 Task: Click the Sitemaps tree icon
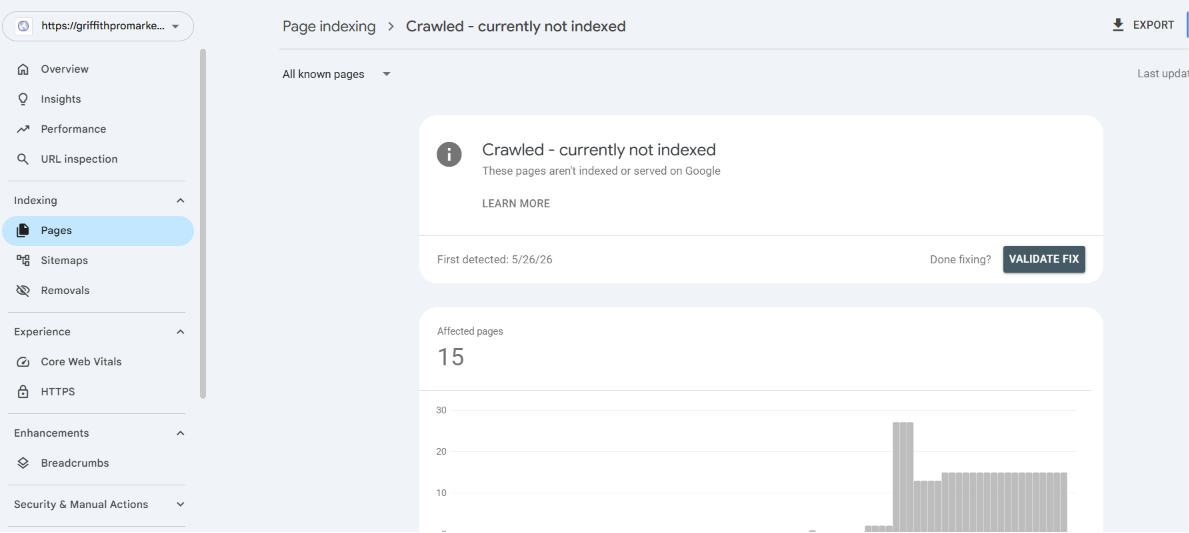click(23, 260)
